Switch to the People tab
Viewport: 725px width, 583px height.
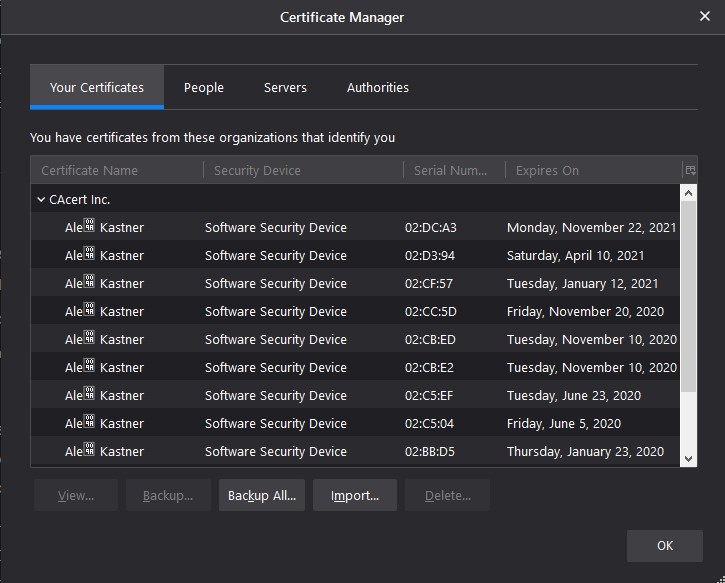(203, 88)
